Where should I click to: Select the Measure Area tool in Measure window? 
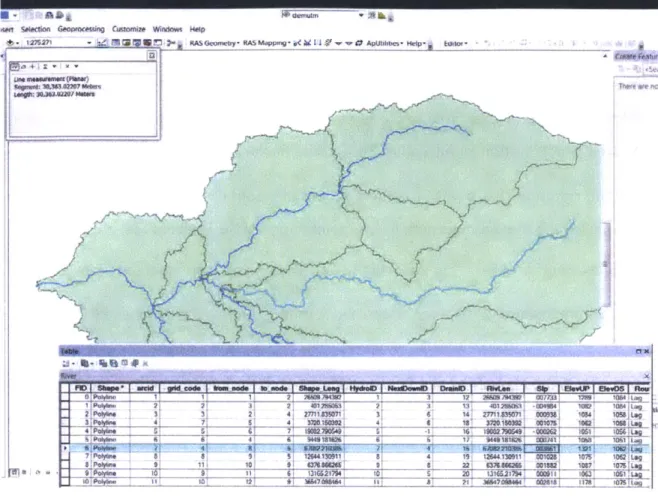point(24,66)
